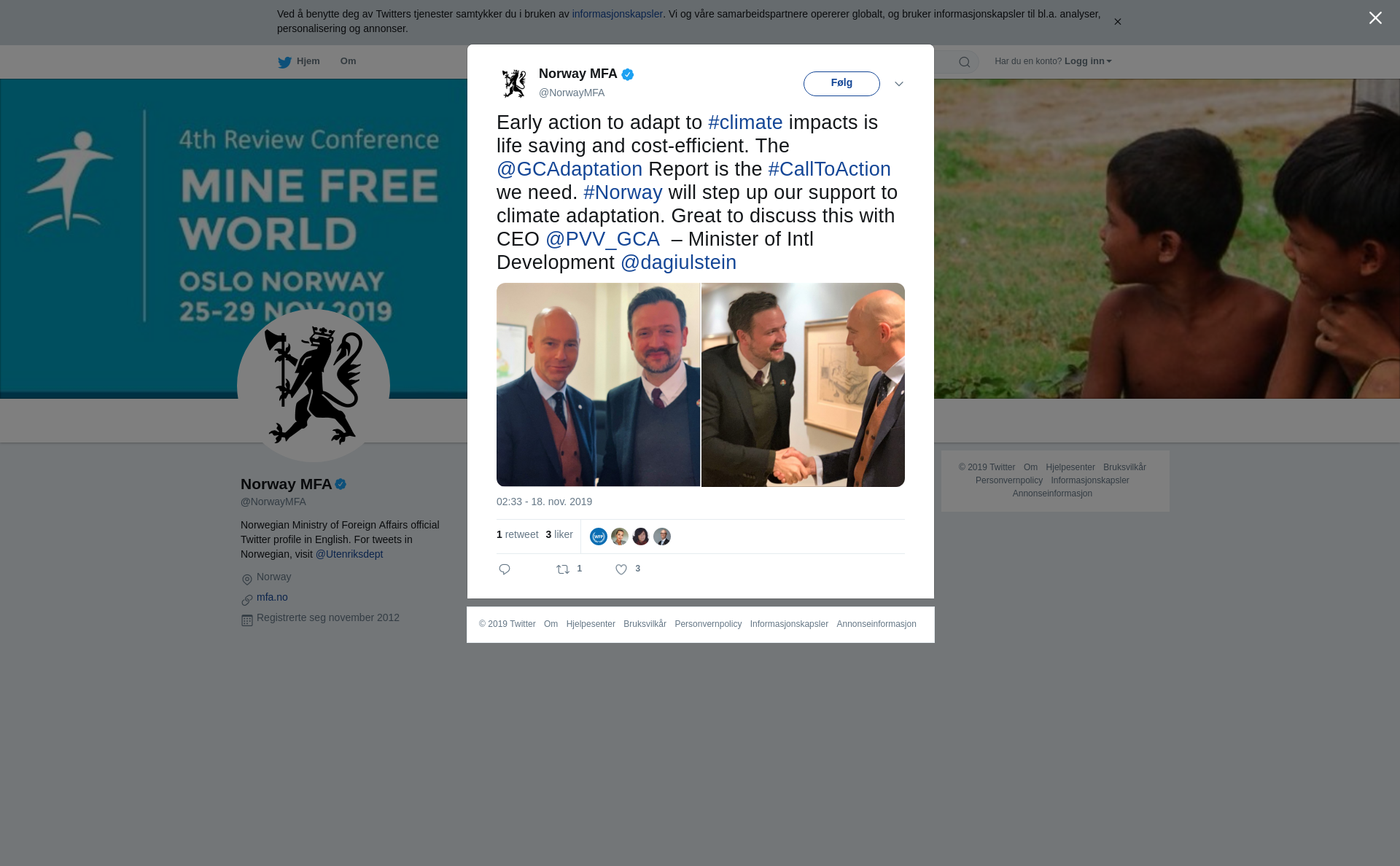The width and height of the screenshot is (1400, 866).
Task: Like the tweet with heart icon
Action: pyautogui.click(x=621, y=569)
